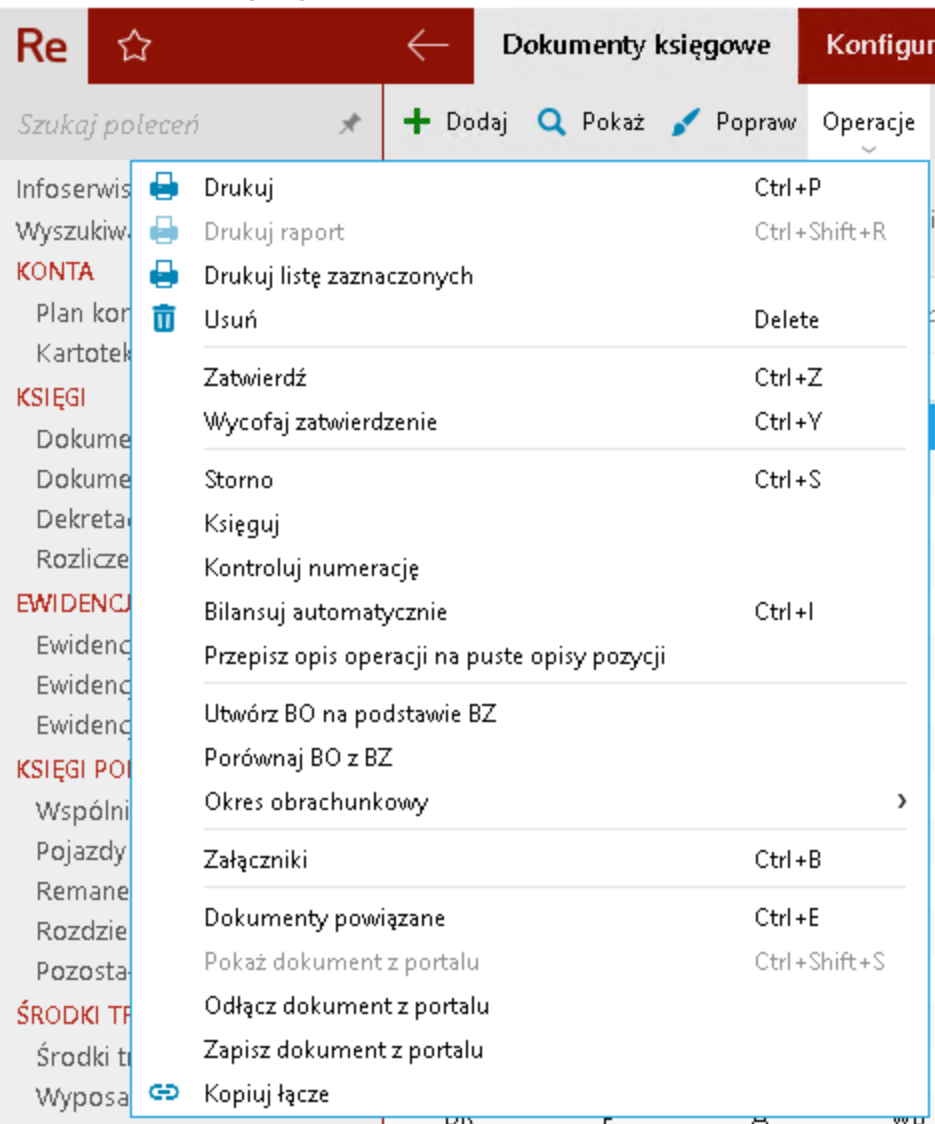Select Zatwierdź from the menu
Viewport: 935px width, 1124px height.
[255, 378]
